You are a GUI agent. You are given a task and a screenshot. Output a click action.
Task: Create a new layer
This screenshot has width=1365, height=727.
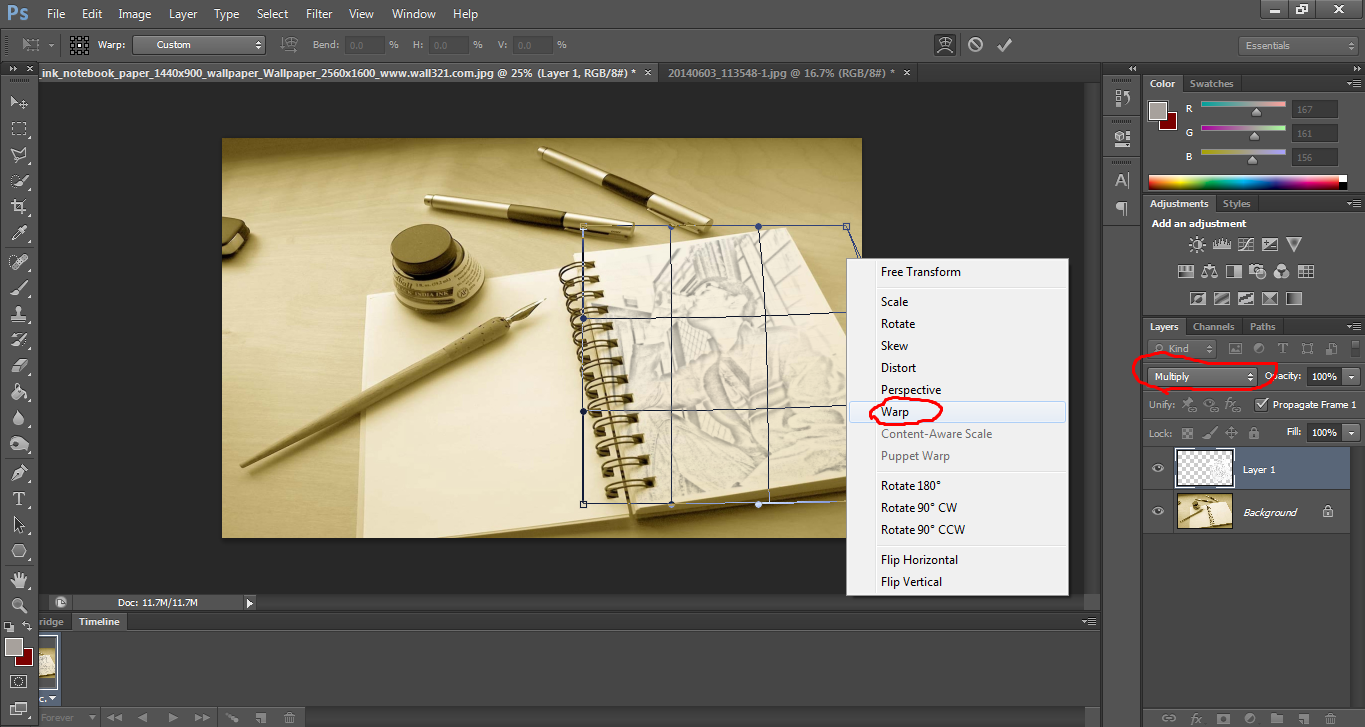pos(1304,718)
